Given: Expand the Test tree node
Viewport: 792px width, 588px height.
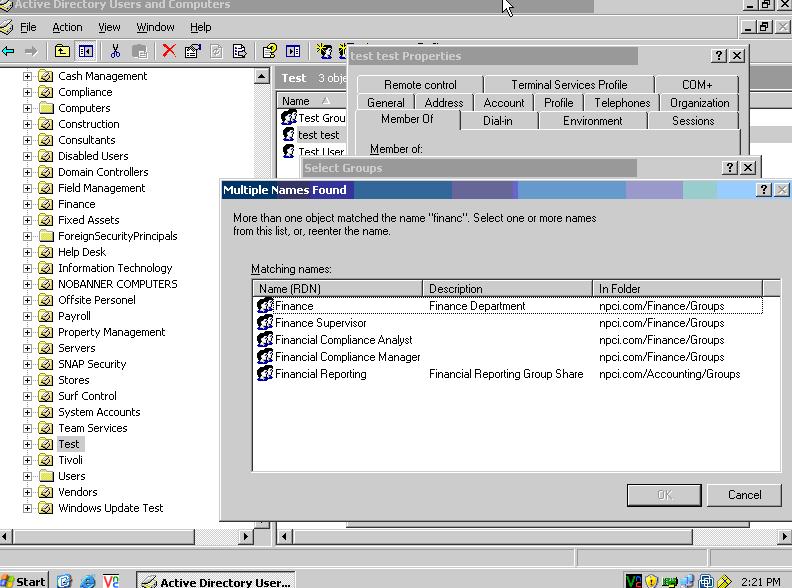Looking at the screenshot, I should click(x=27, y=445).
